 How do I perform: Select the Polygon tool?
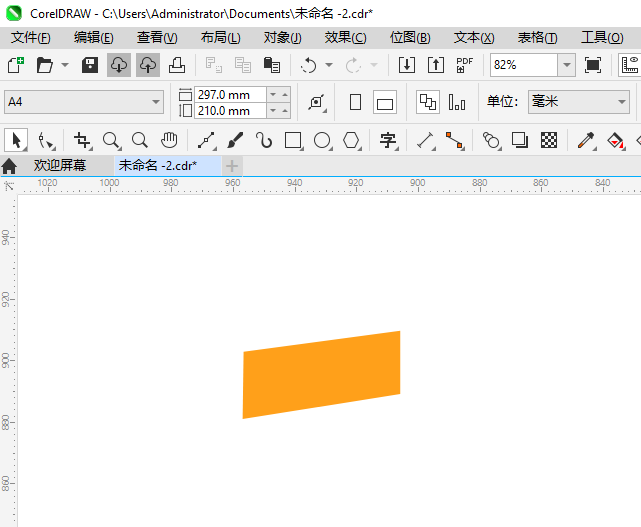pos(351,140)
